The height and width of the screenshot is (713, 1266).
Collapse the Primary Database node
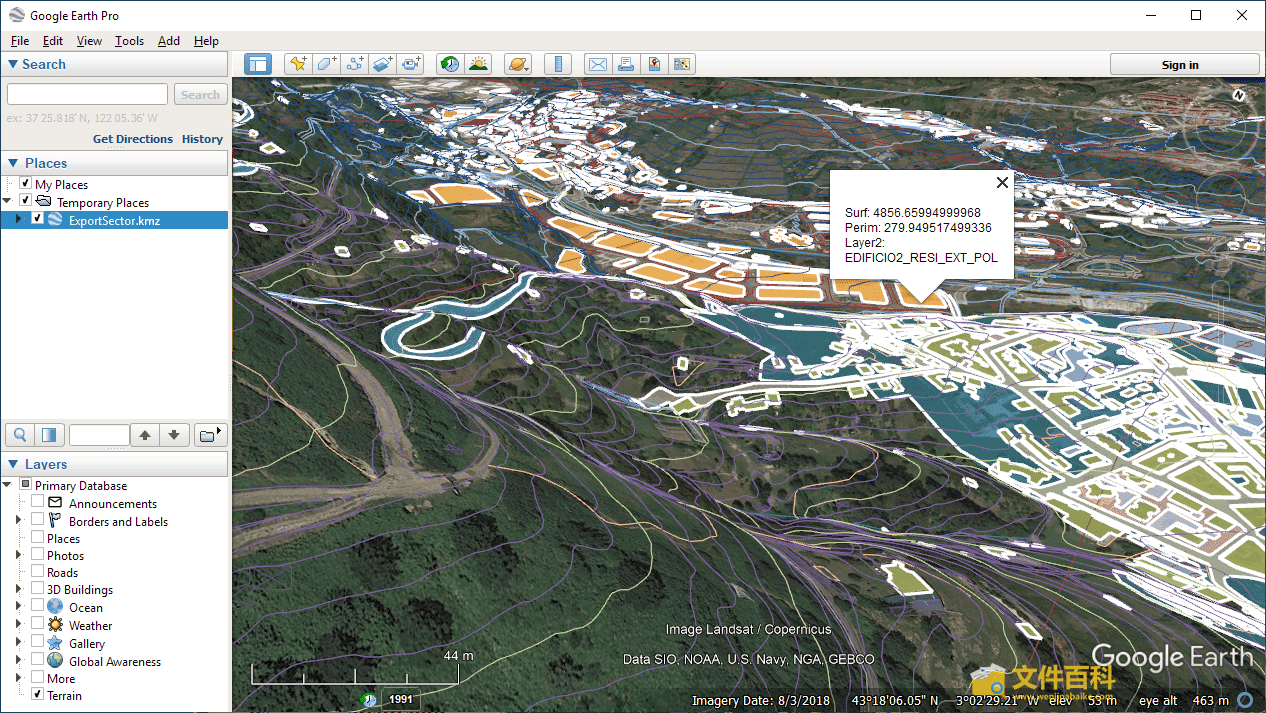(x=8, y=485)
